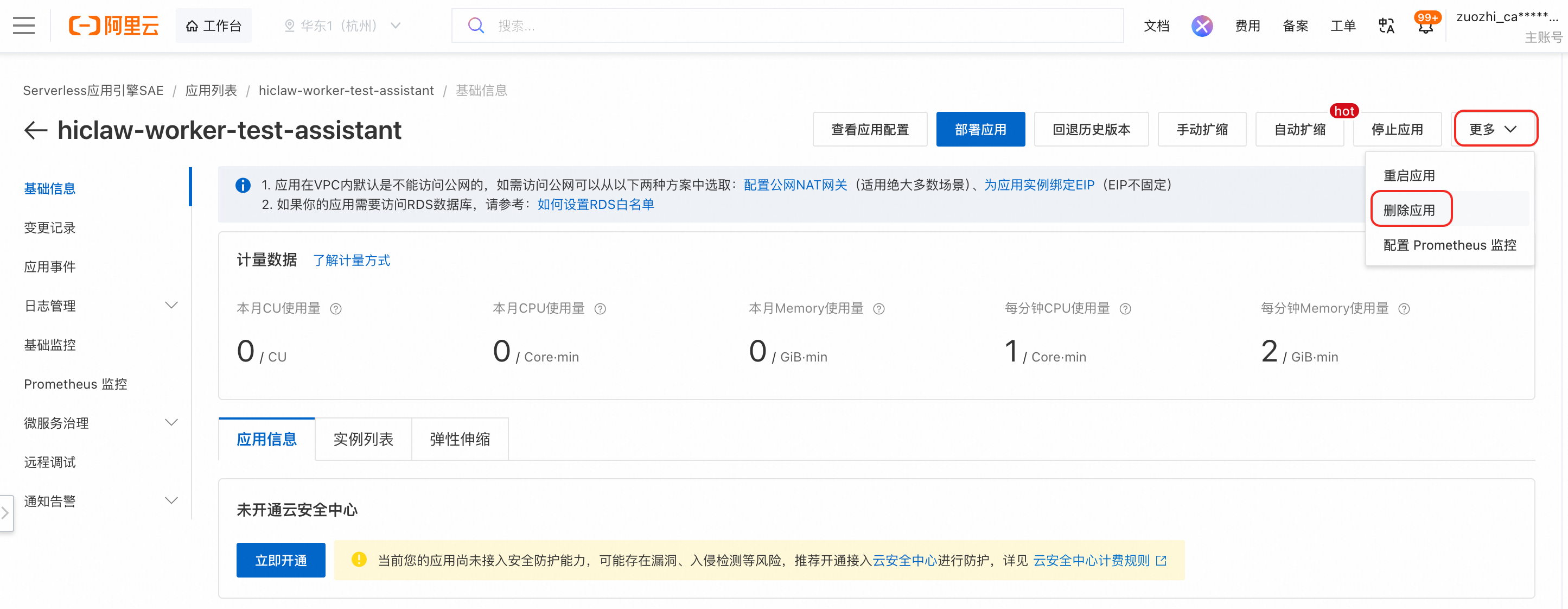This screenshot has width=1568, height=609.
Task: Click the blue info icon in notice
Action: [243, 185]
